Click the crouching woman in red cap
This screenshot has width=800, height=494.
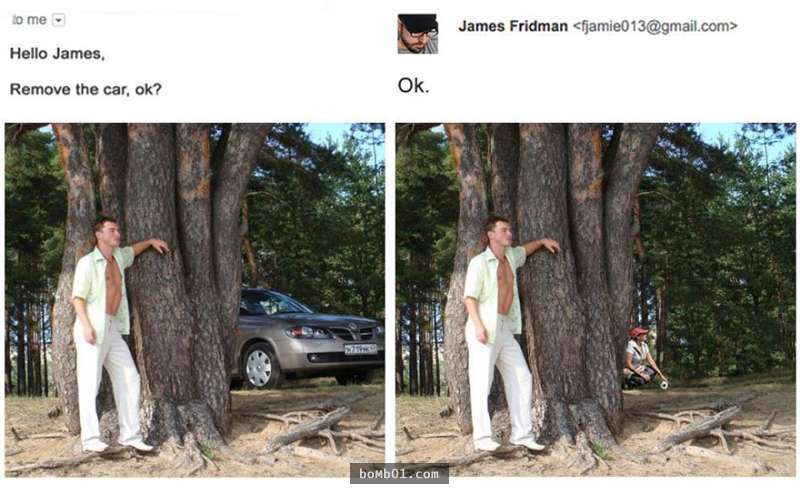641,358
